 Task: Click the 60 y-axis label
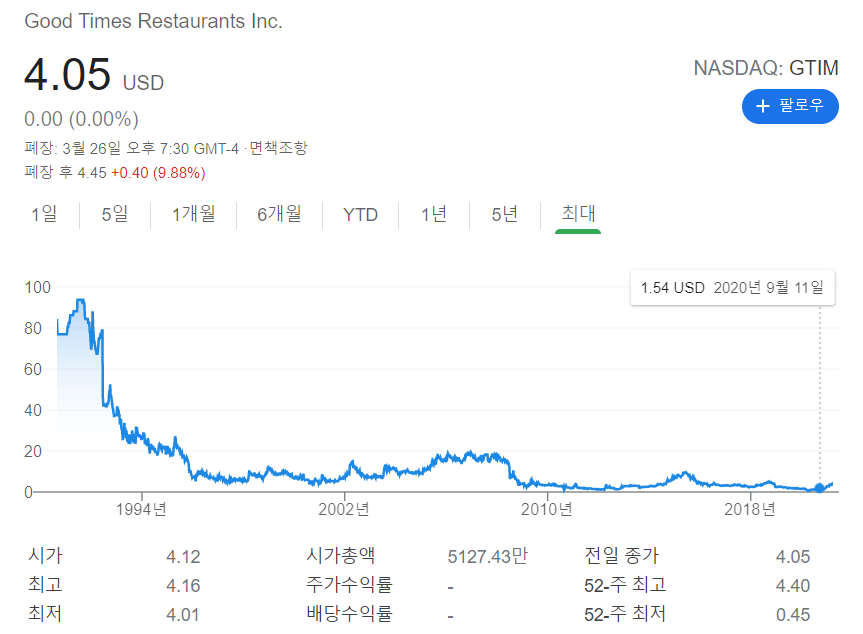point(33,369)
